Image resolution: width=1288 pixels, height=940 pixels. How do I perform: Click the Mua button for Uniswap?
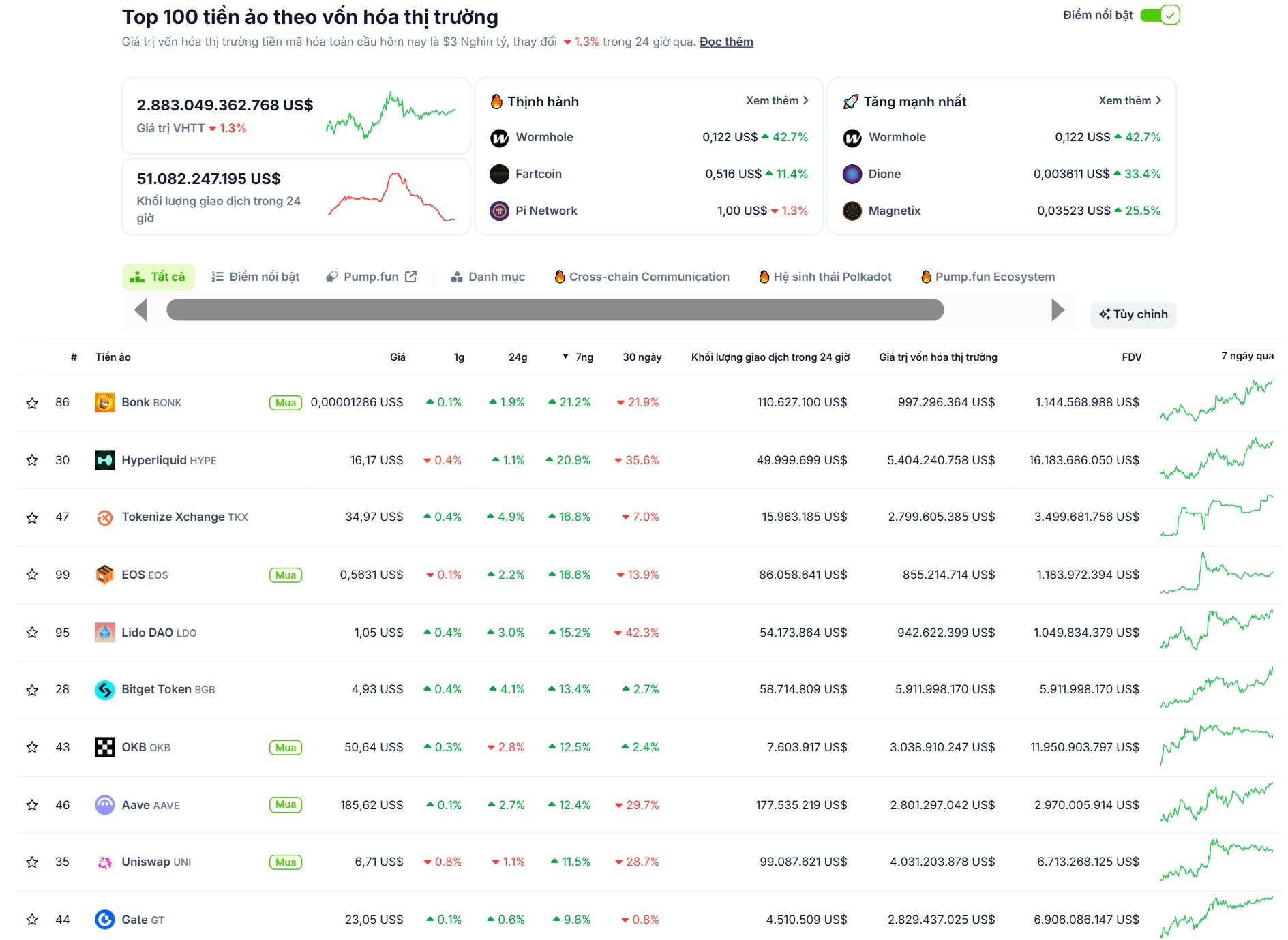pos(286,862)
